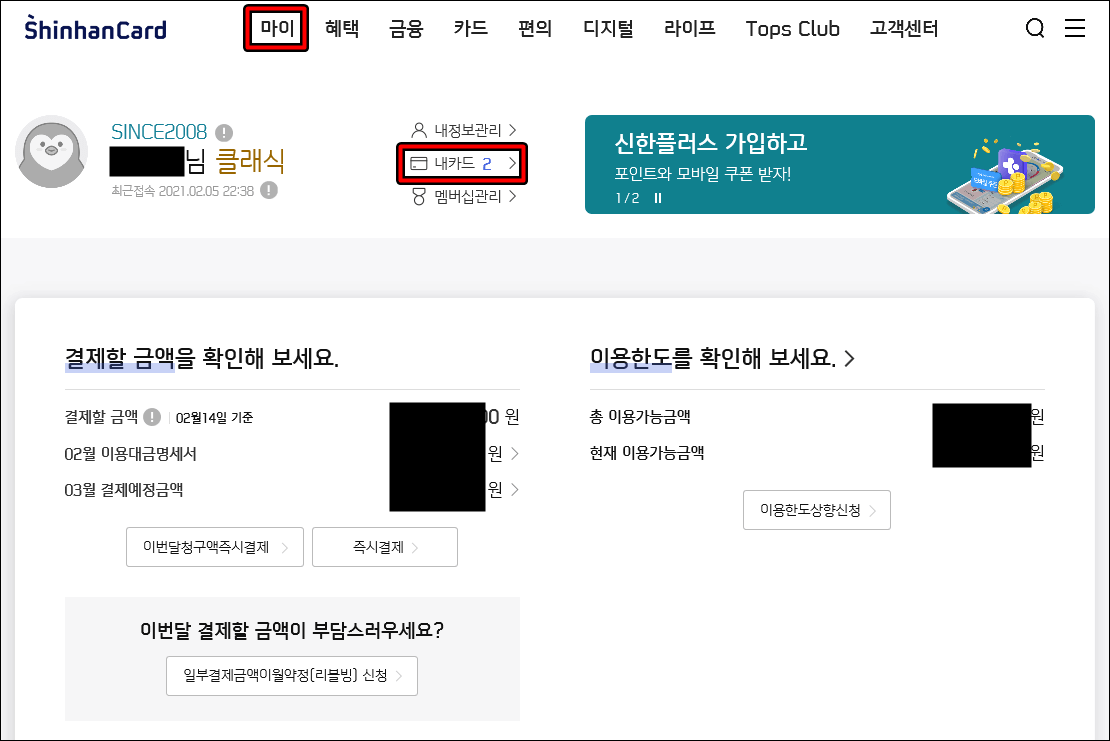
Task: Click the 02월14일 기준 date text
Action: point(214,418)
